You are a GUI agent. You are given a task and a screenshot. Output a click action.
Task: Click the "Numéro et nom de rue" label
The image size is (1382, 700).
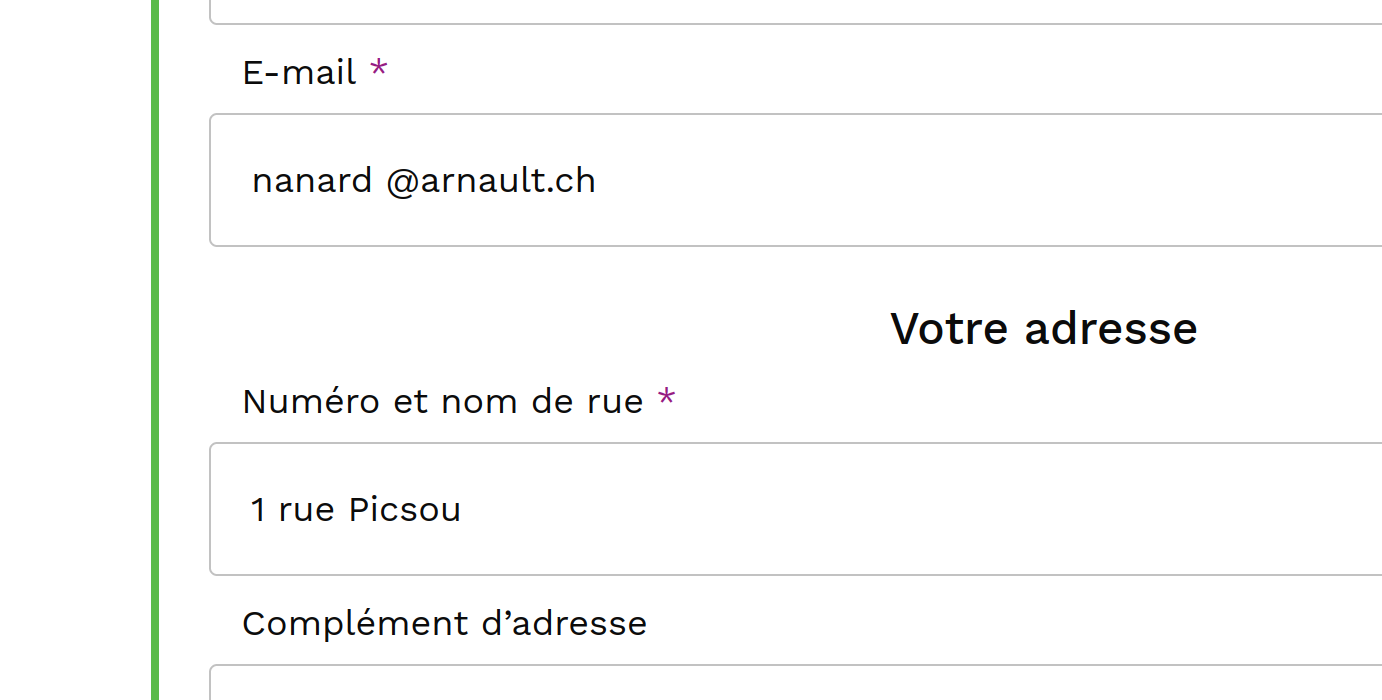tap(442, 402)
